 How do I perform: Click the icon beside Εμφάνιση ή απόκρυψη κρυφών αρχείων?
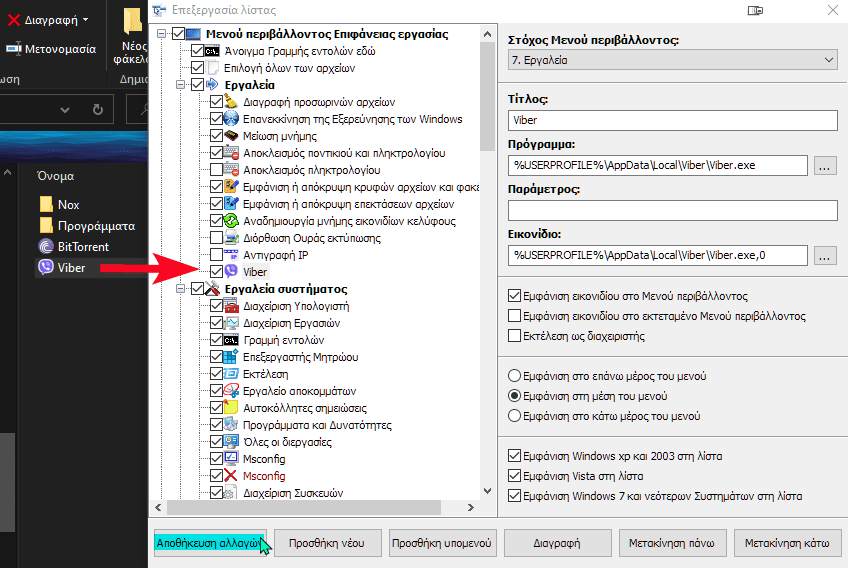[x=231, y=187]
